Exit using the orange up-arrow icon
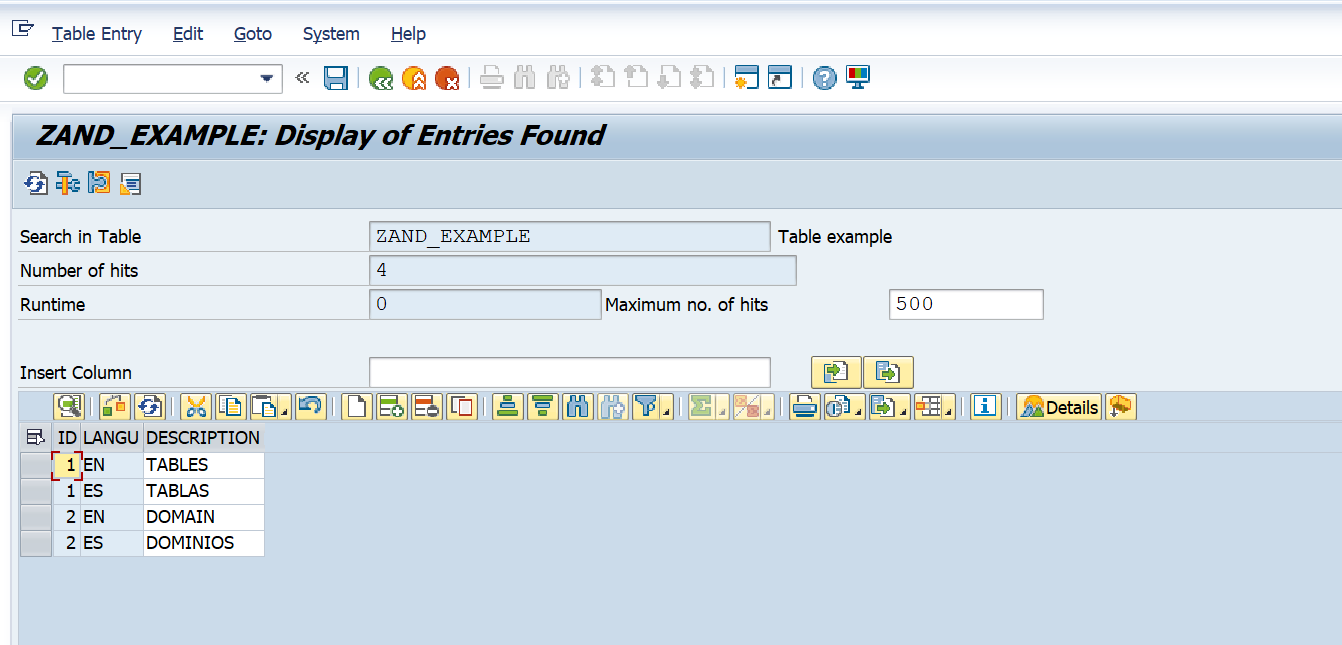 pos(414,78)
